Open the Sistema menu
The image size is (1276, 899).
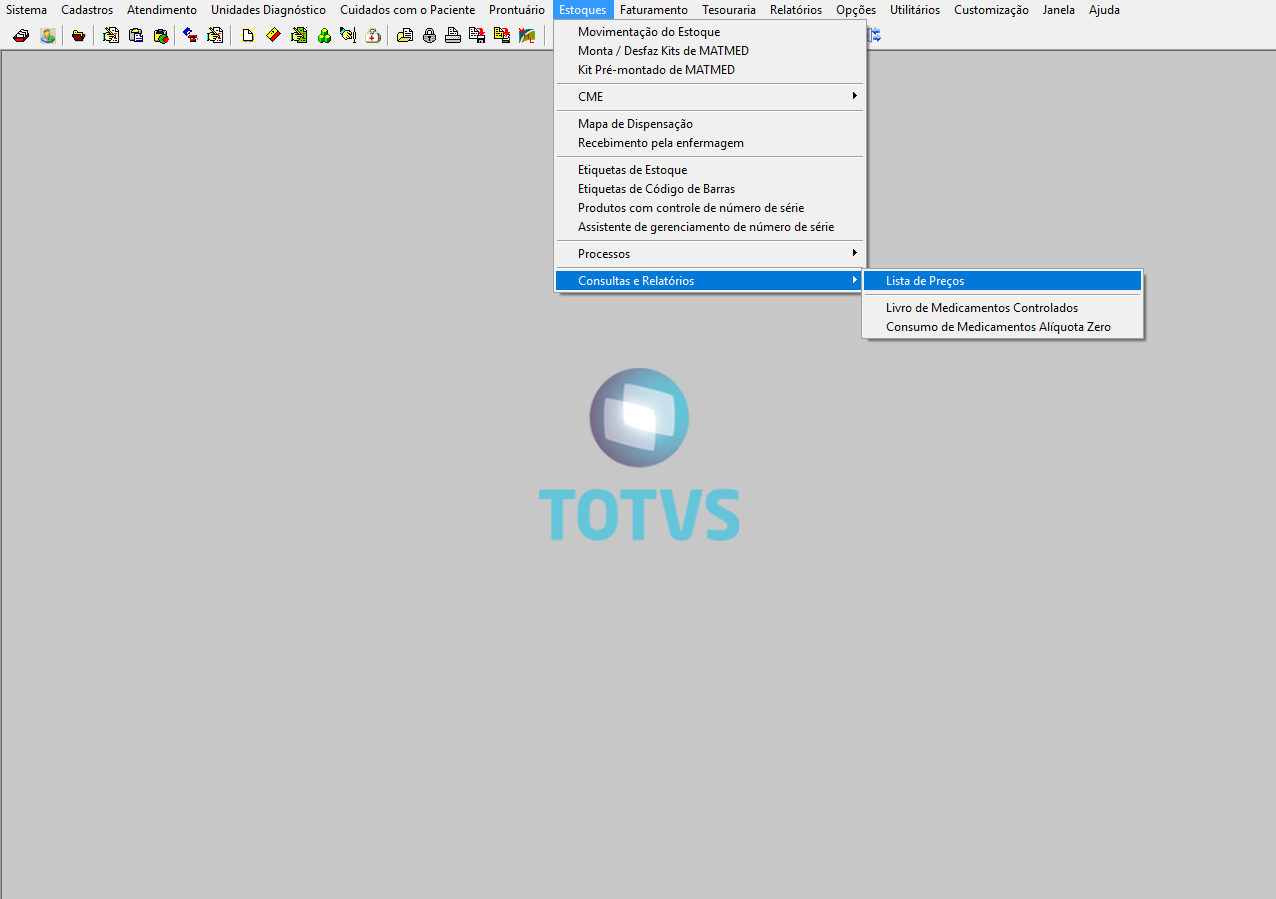pos(27,10)
